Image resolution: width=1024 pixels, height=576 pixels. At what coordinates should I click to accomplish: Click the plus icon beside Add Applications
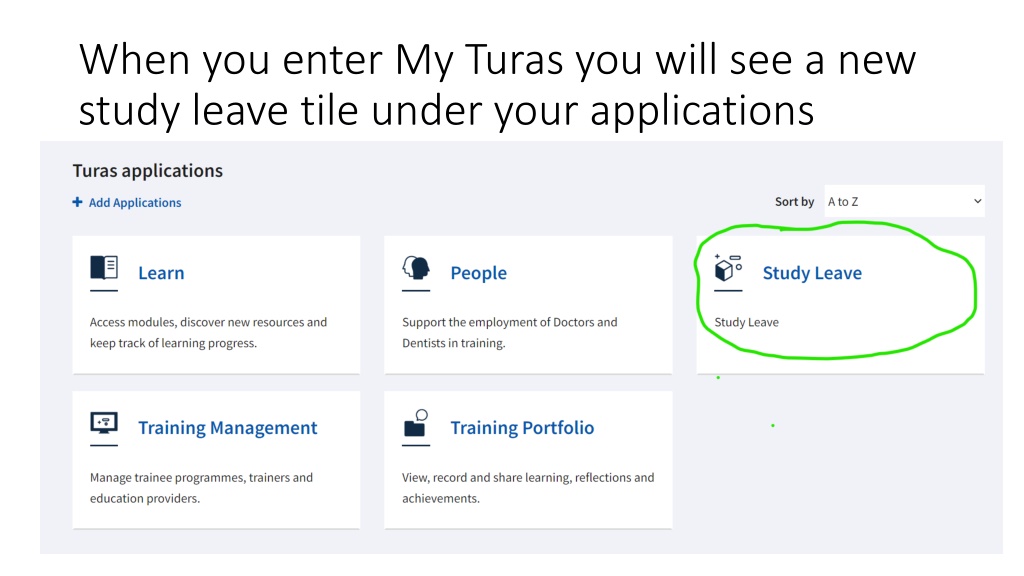(x=77, y=202)
